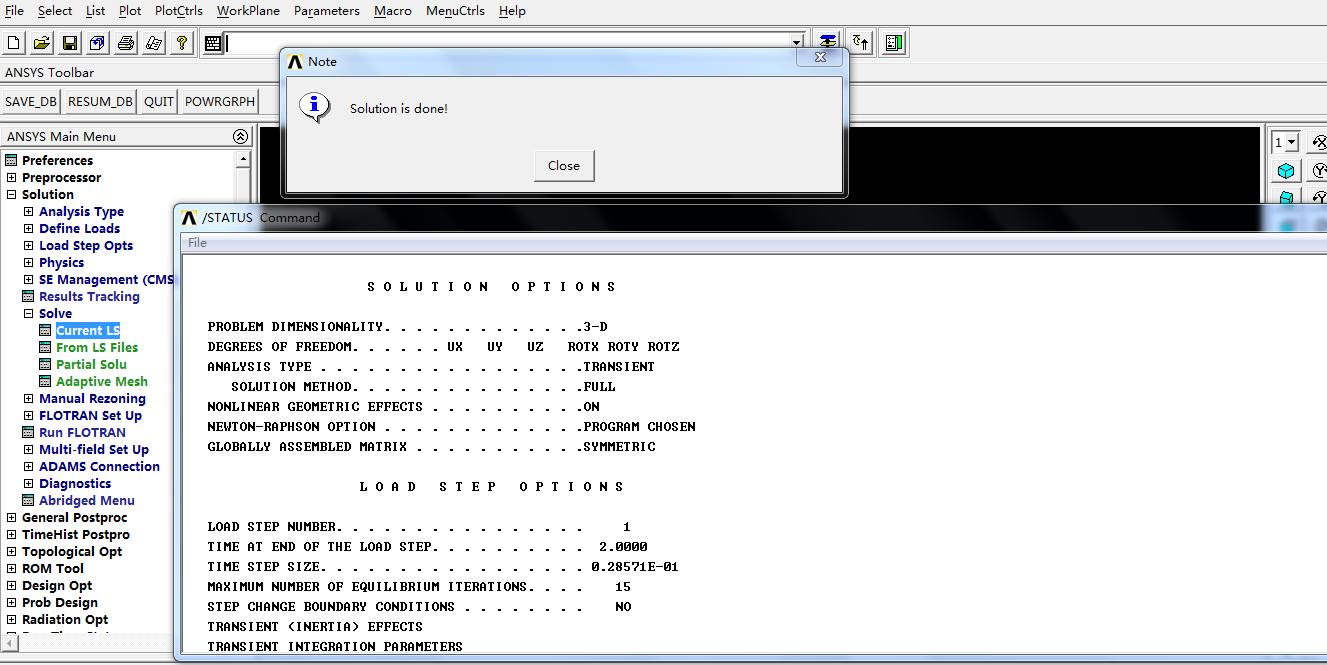Click the cyan Isometric View cube icon

1286,171
